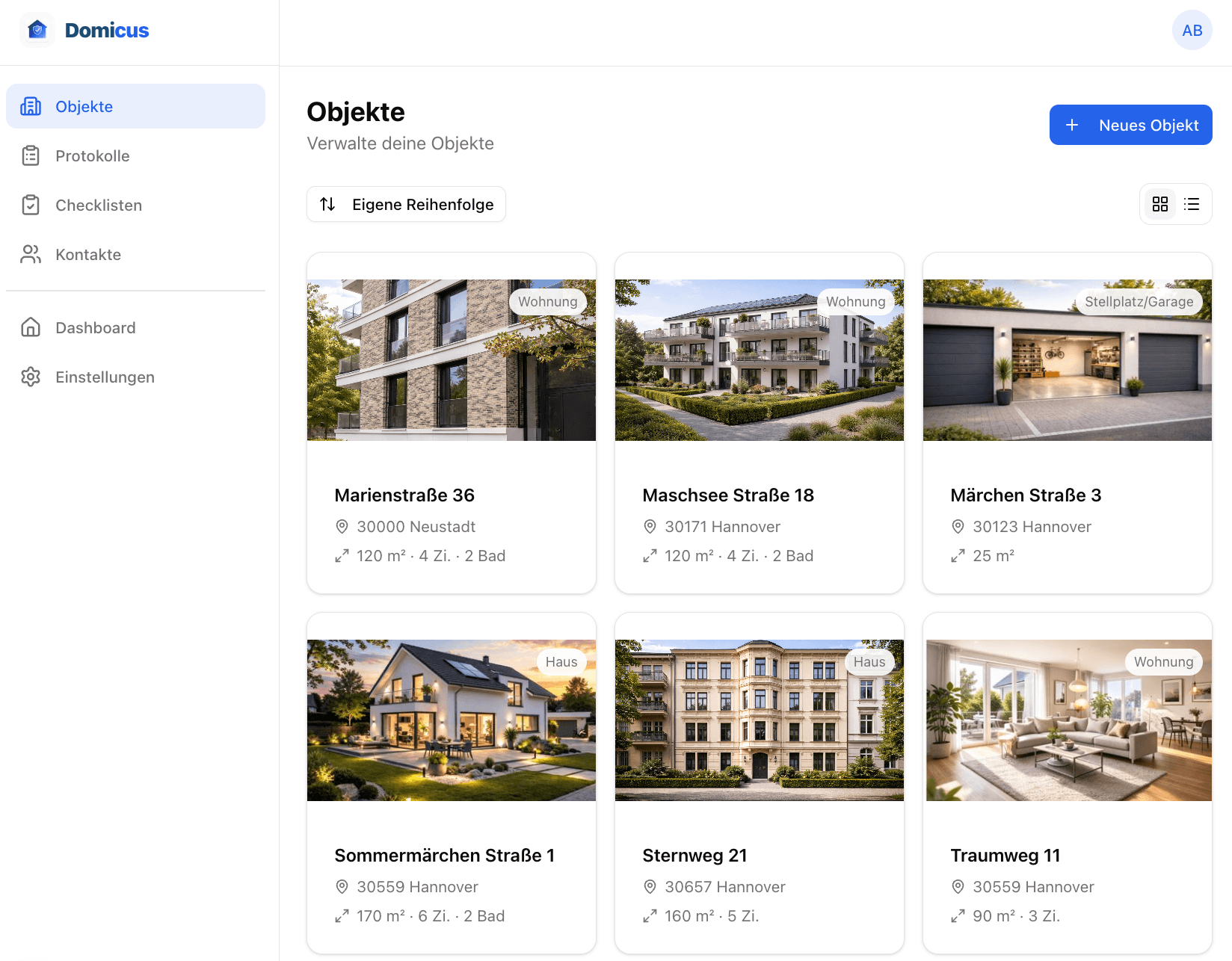Image resolution: width=1232 pixels, height=961 pixels.
Task: Select the Objekte building icon in sidebar
Action: click(x=31, y=106)
